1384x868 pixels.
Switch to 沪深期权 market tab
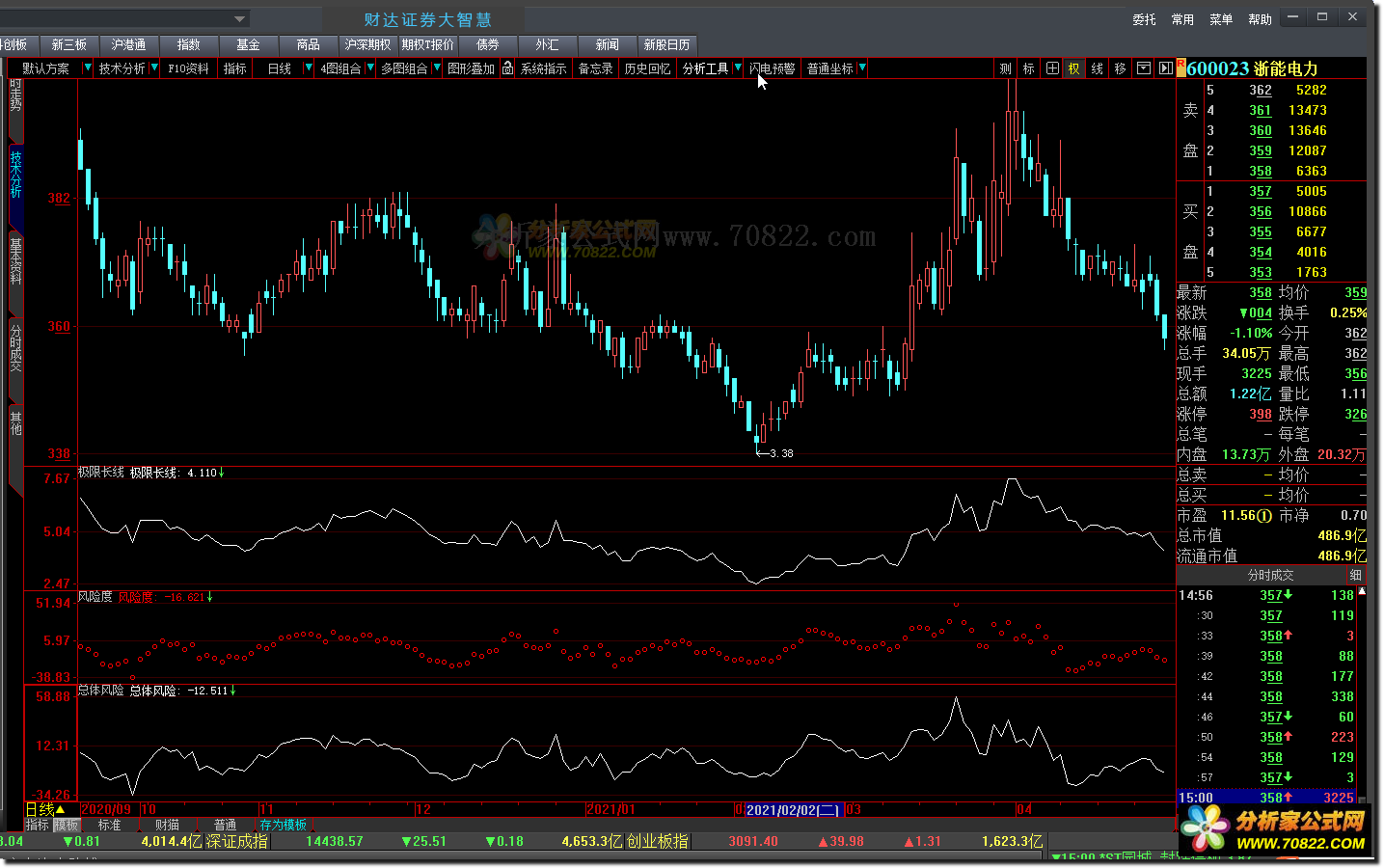click(367, 45)
